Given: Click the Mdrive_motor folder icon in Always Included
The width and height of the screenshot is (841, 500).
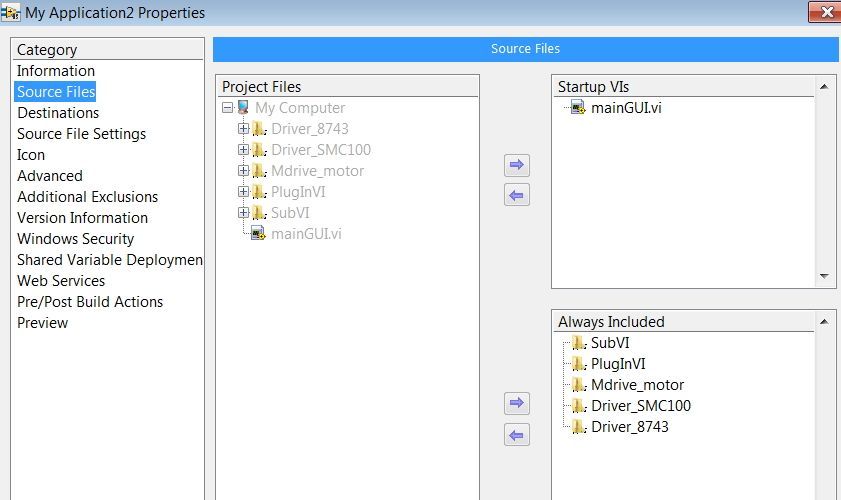Looking at the screenshot, I should point(579,385).
